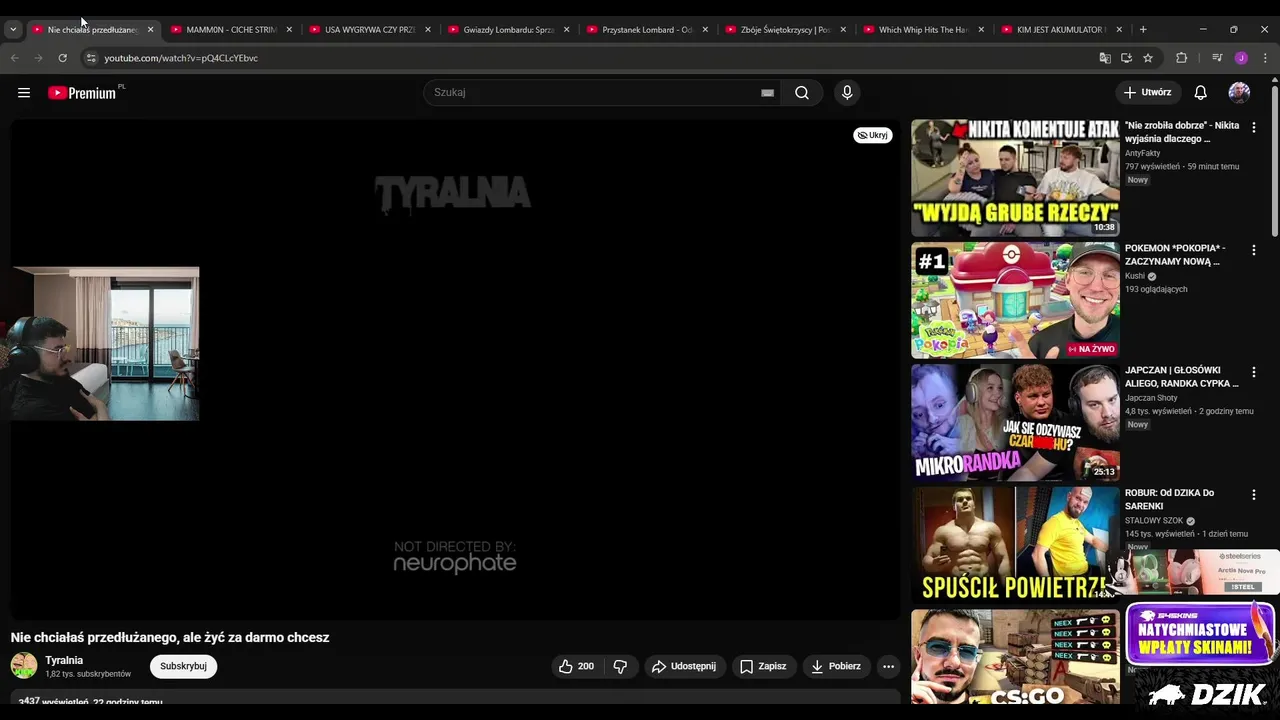Open AntyFakty channel name
The image size is (1280, 720).
click(1143, 153)
